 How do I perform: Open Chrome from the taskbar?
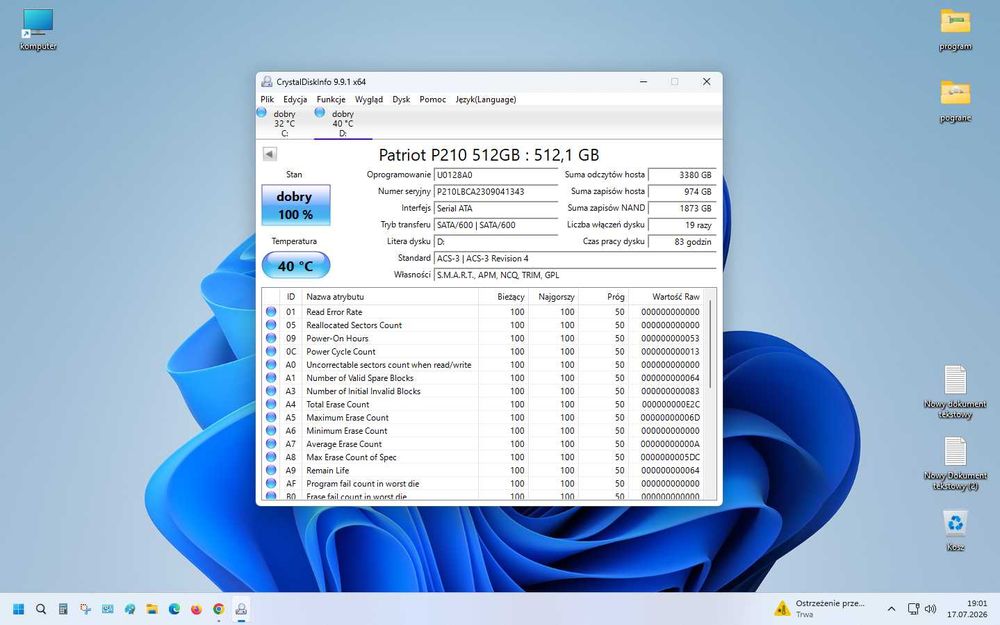(x=219, y=609)
